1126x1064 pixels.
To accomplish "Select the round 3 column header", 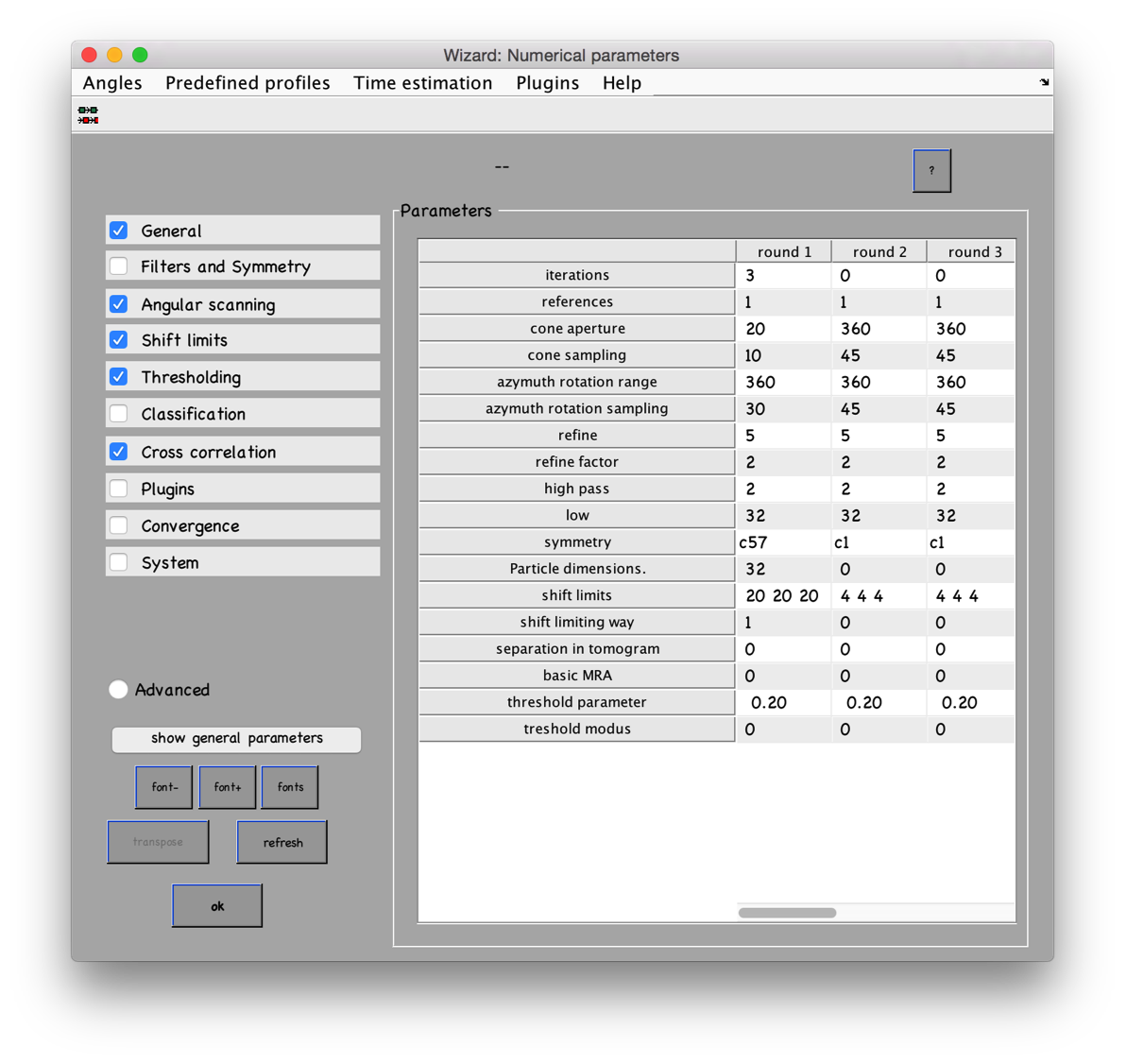I will 972,251.
